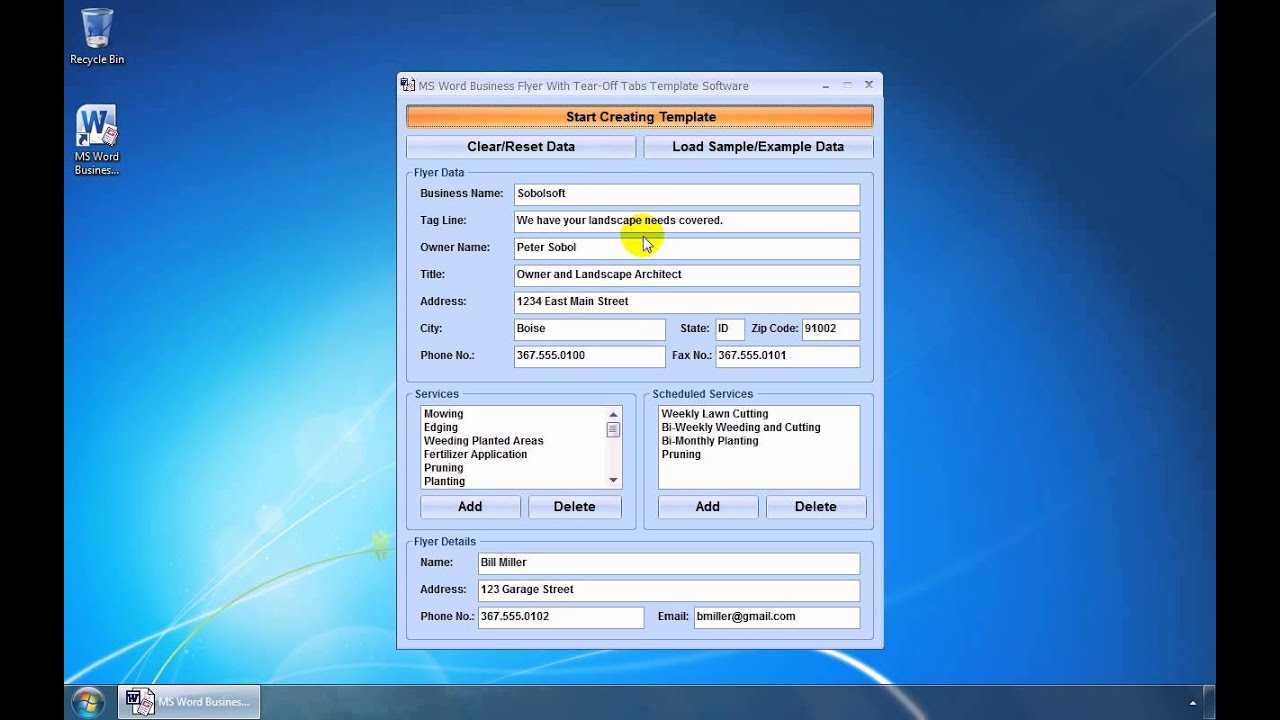Minimize the template software window
The width and height of the screenshot is (1280, 720).
click(825, 85)
